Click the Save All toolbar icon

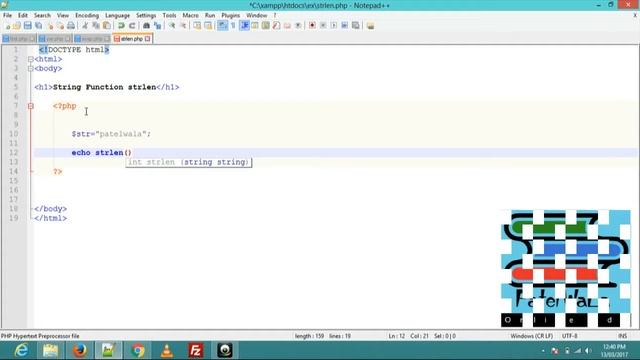(38, 26)
